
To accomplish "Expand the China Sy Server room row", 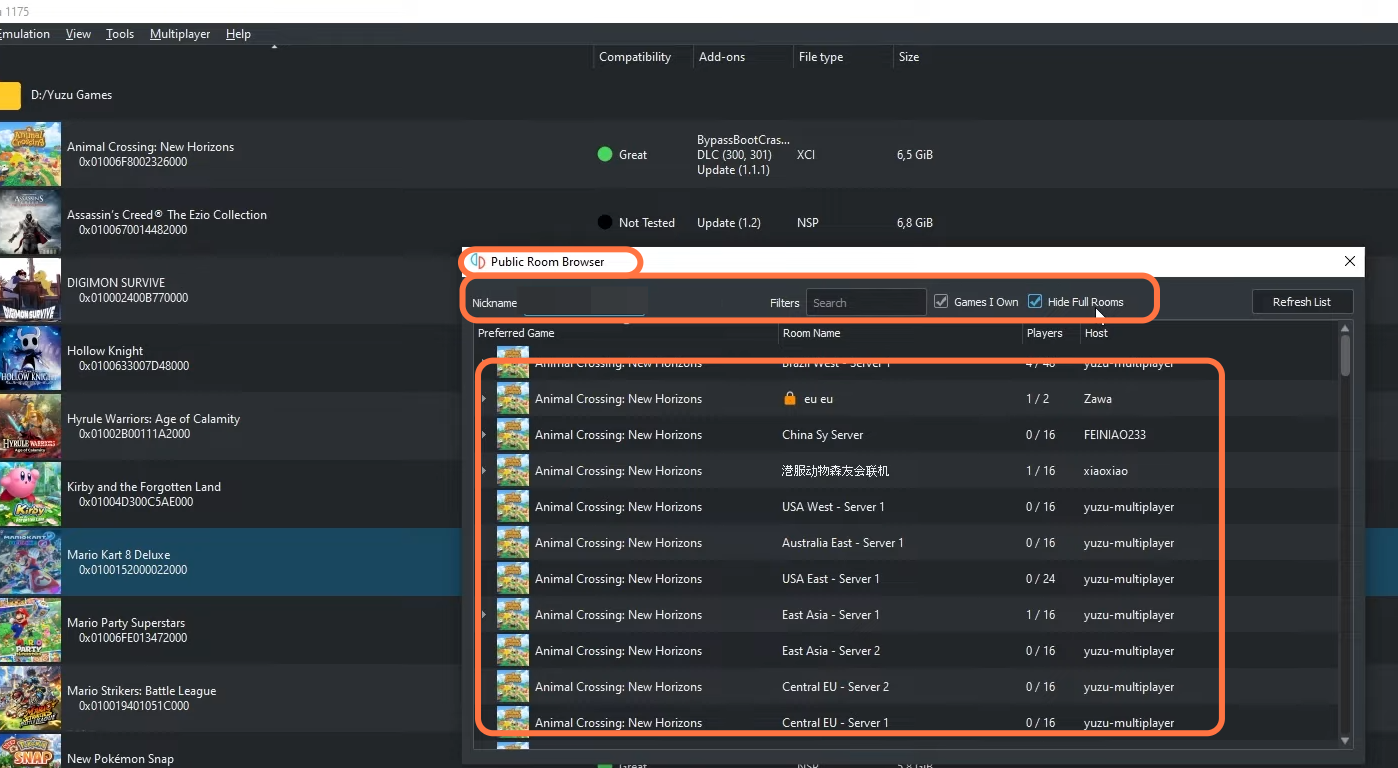I will pos(484,435).
